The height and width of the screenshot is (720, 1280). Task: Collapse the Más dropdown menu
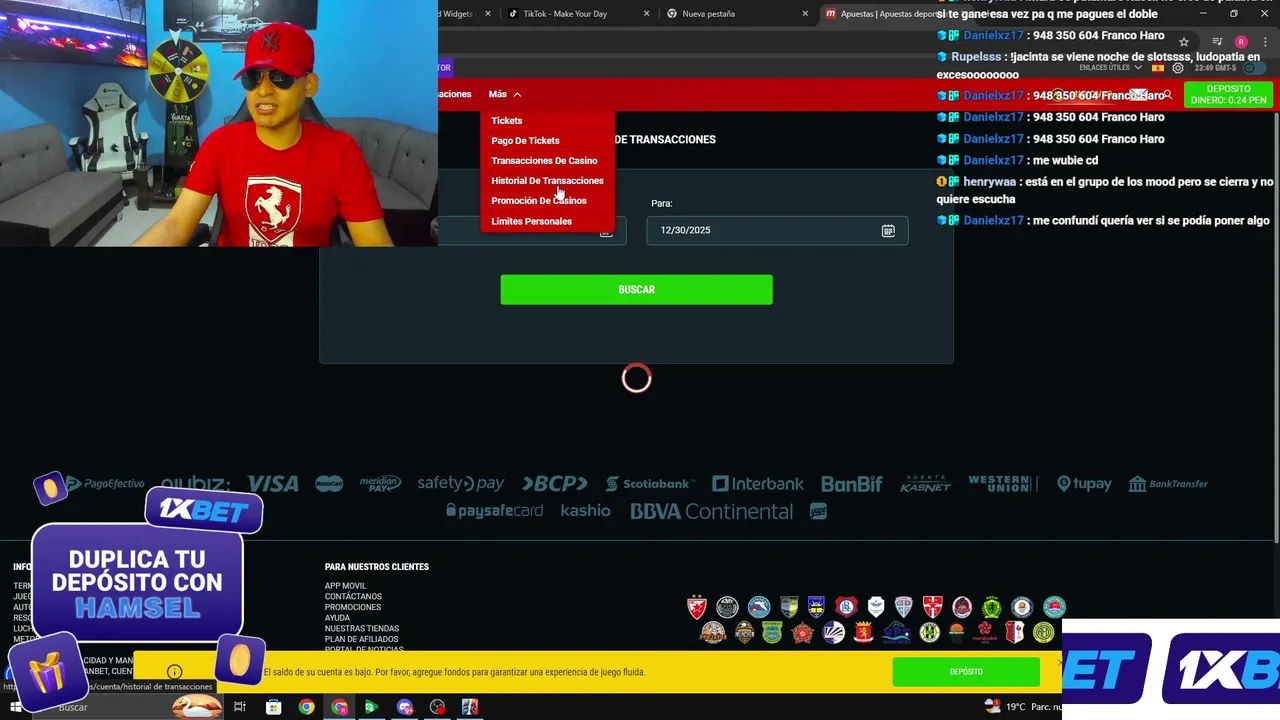(x=505, y=94)
